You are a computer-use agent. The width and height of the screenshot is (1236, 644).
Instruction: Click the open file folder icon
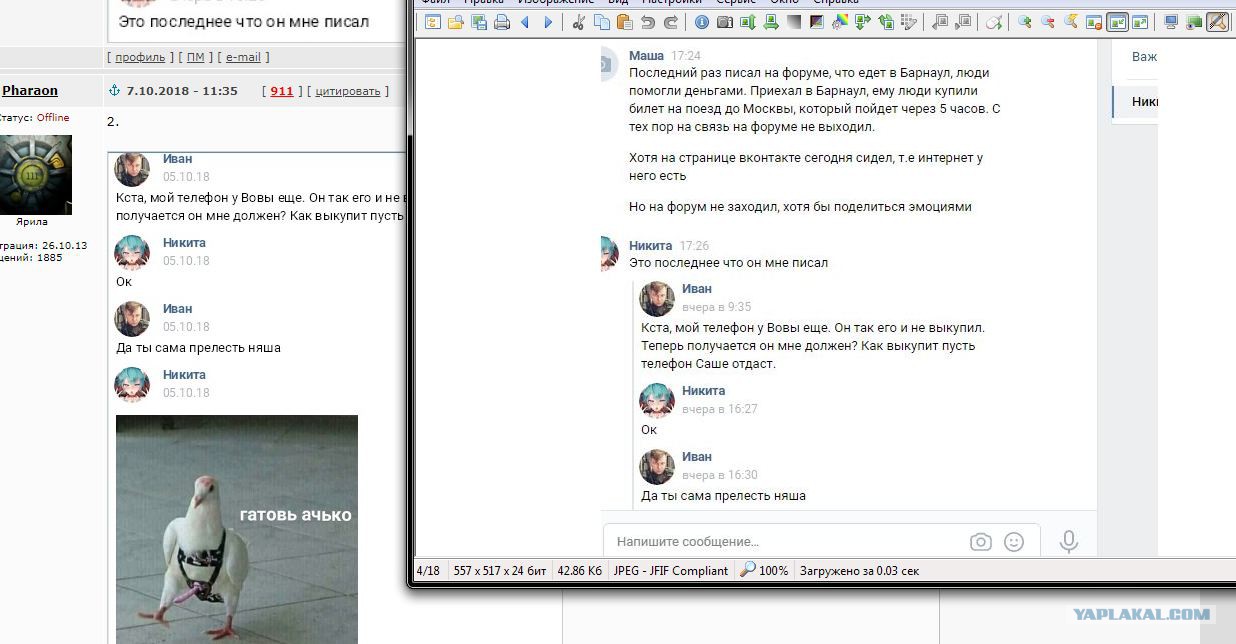coord(456,21)
